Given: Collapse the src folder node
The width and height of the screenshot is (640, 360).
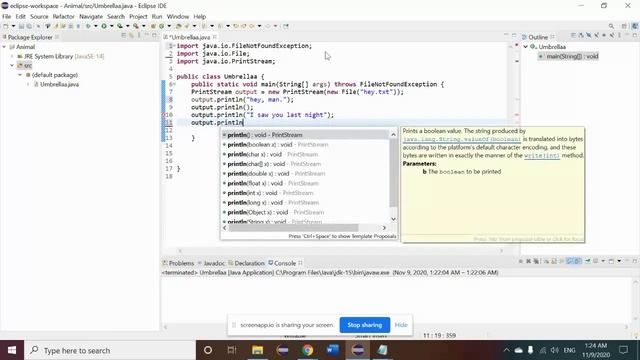Looking at the screenshot, I should point(12,65).
